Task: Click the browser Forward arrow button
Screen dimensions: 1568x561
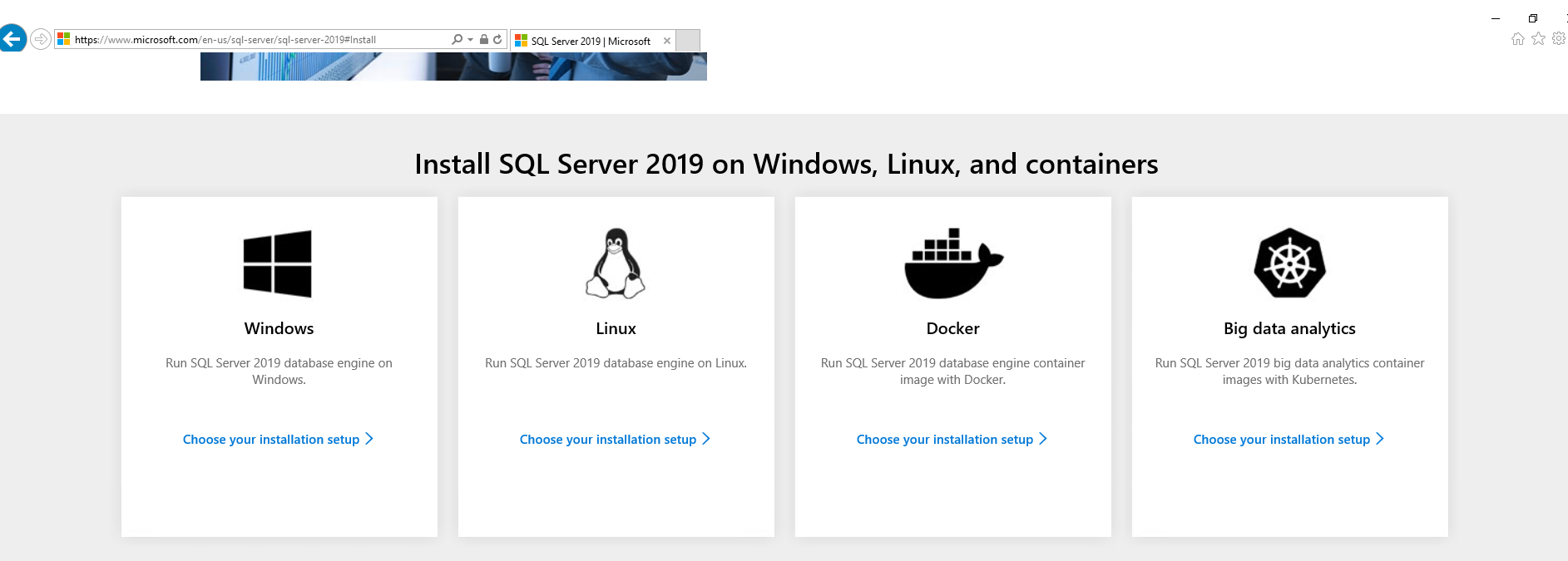Action: tap(41, 39)
